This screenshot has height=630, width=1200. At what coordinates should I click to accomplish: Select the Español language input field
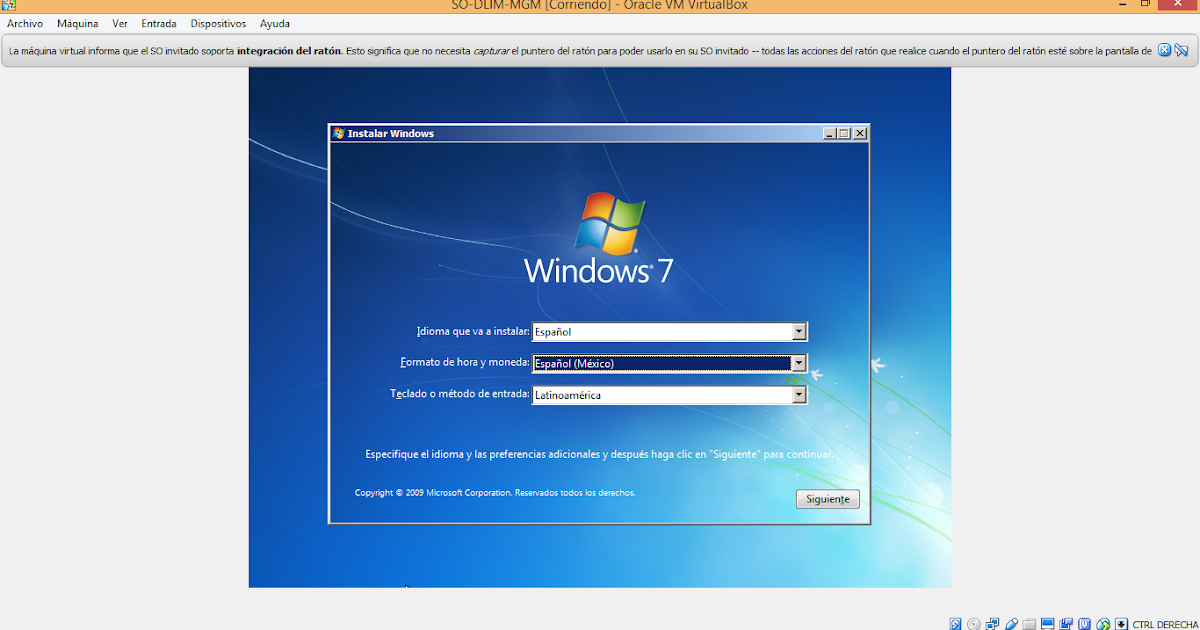(x=660, y=331)
